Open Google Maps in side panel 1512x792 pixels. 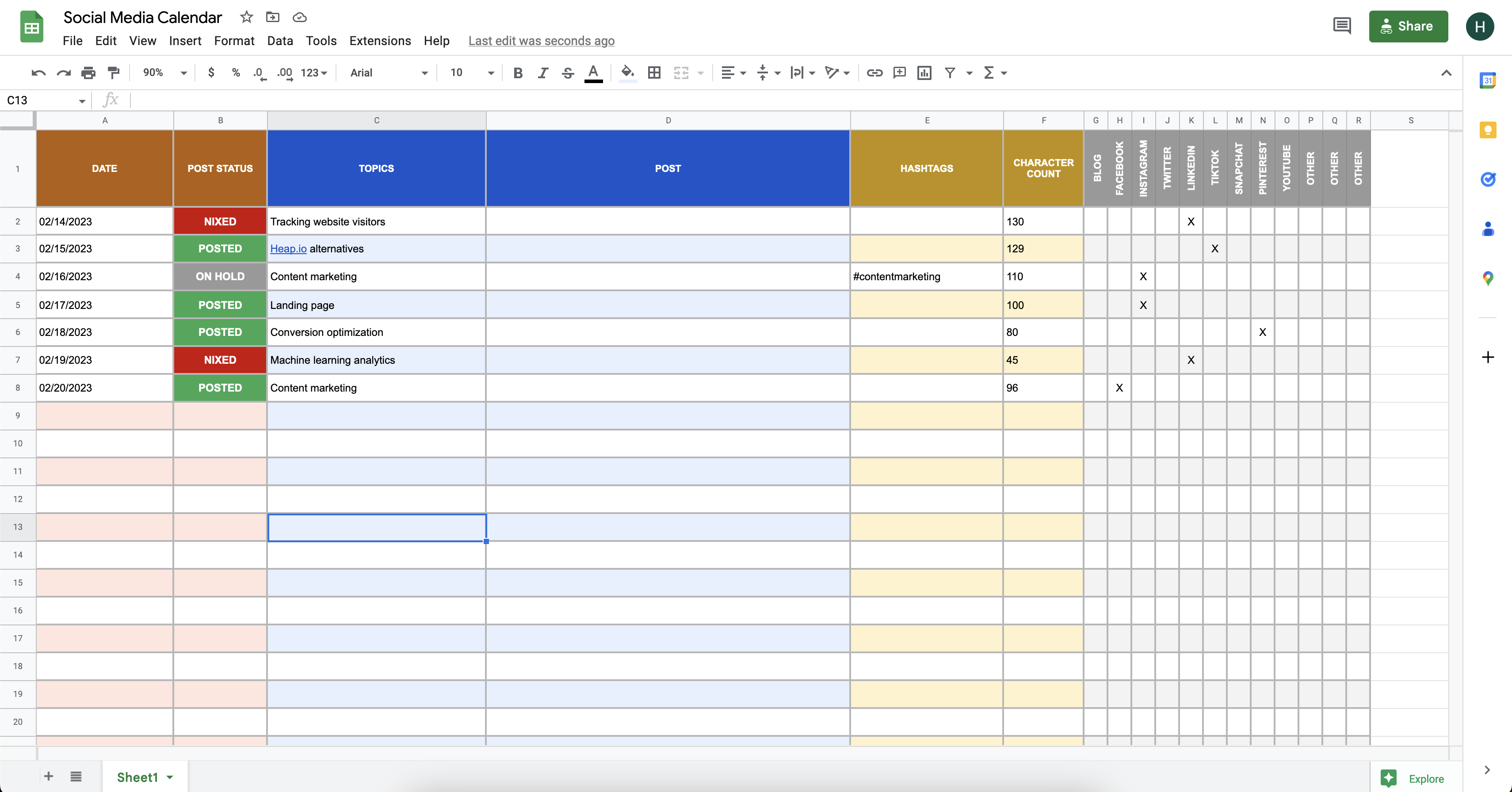[x=1487, y=278]
